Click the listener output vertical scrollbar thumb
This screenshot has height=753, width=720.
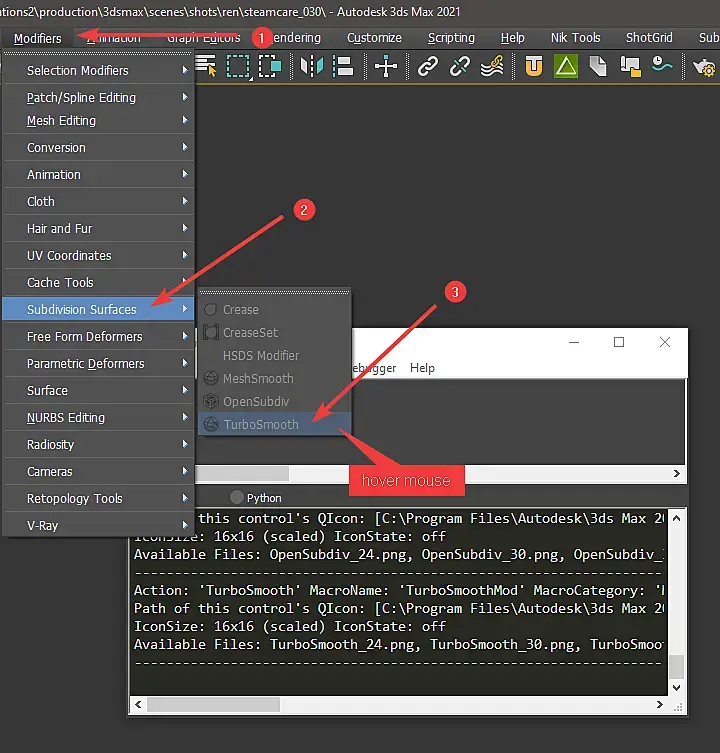click(x=677, y=666)
